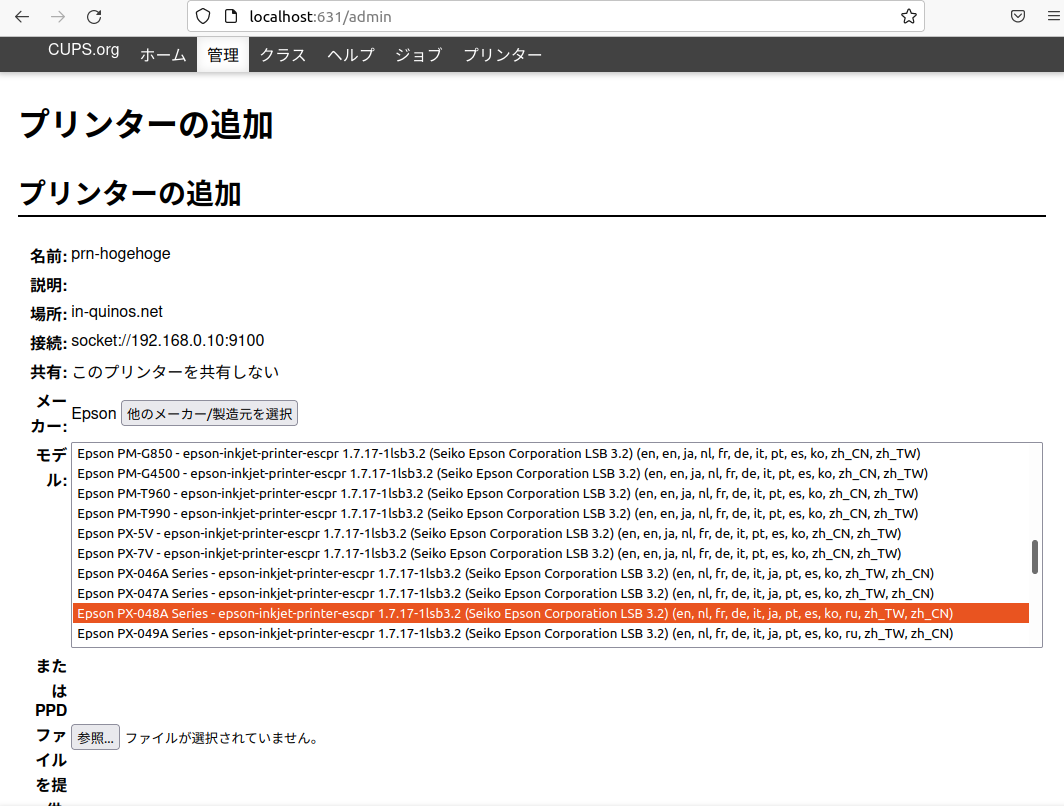Open the ヘルプ tab
The image size is (1064, 806).
click(x=351, y=55)
